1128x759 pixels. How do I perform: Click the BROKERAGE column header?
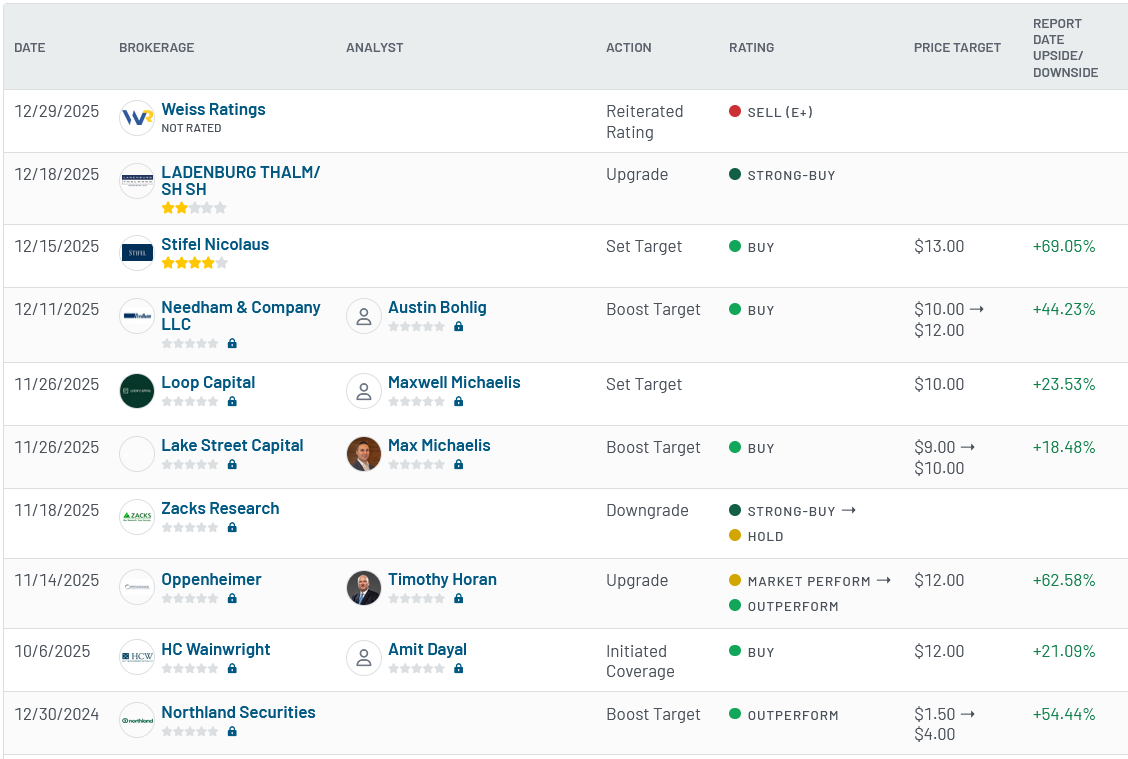coord(157,47)
